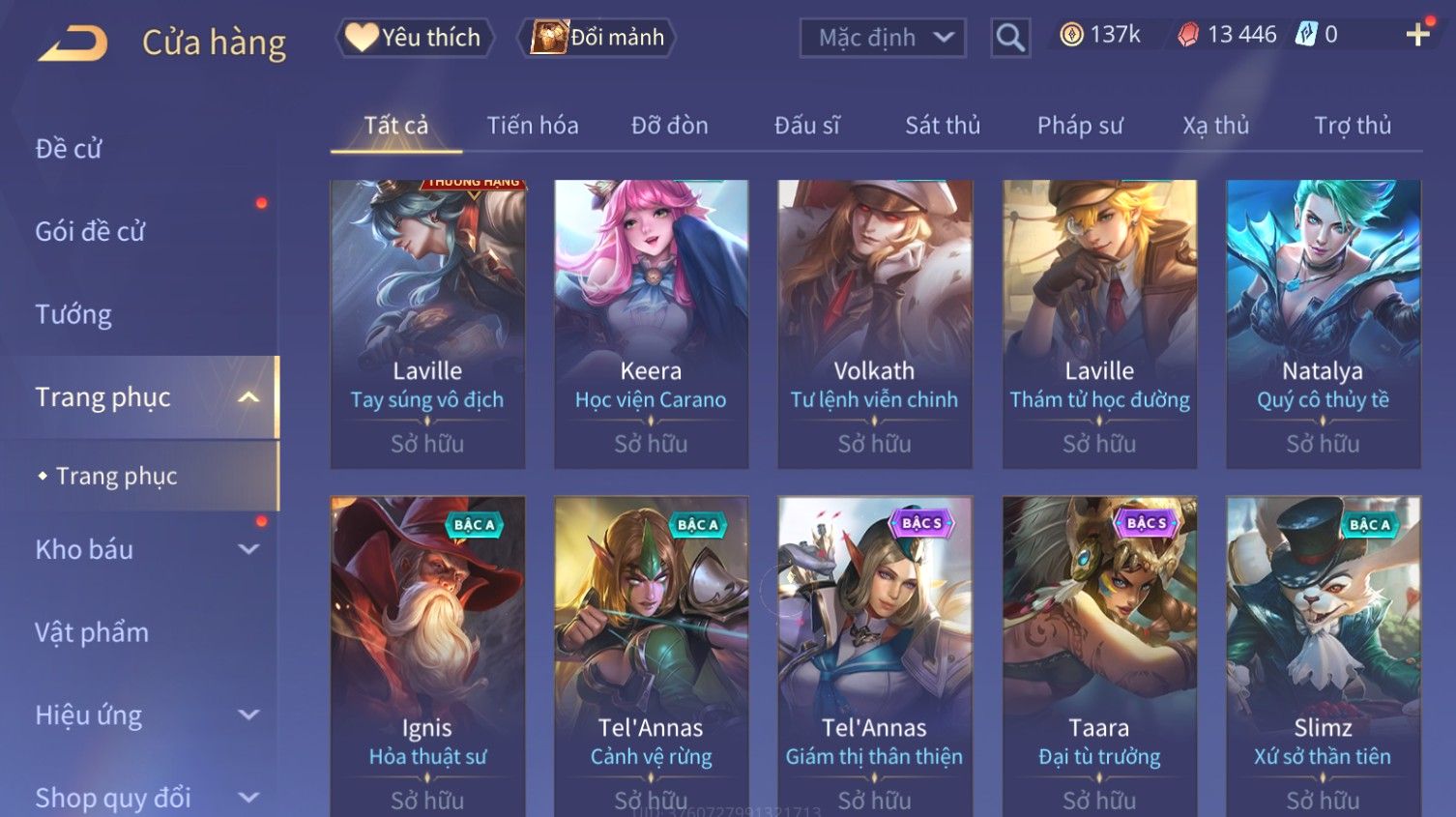Viewport: 1456px width, 817px height.
Task: Collapse the Trang phục sidebar section
Action: tap(248, 397)
